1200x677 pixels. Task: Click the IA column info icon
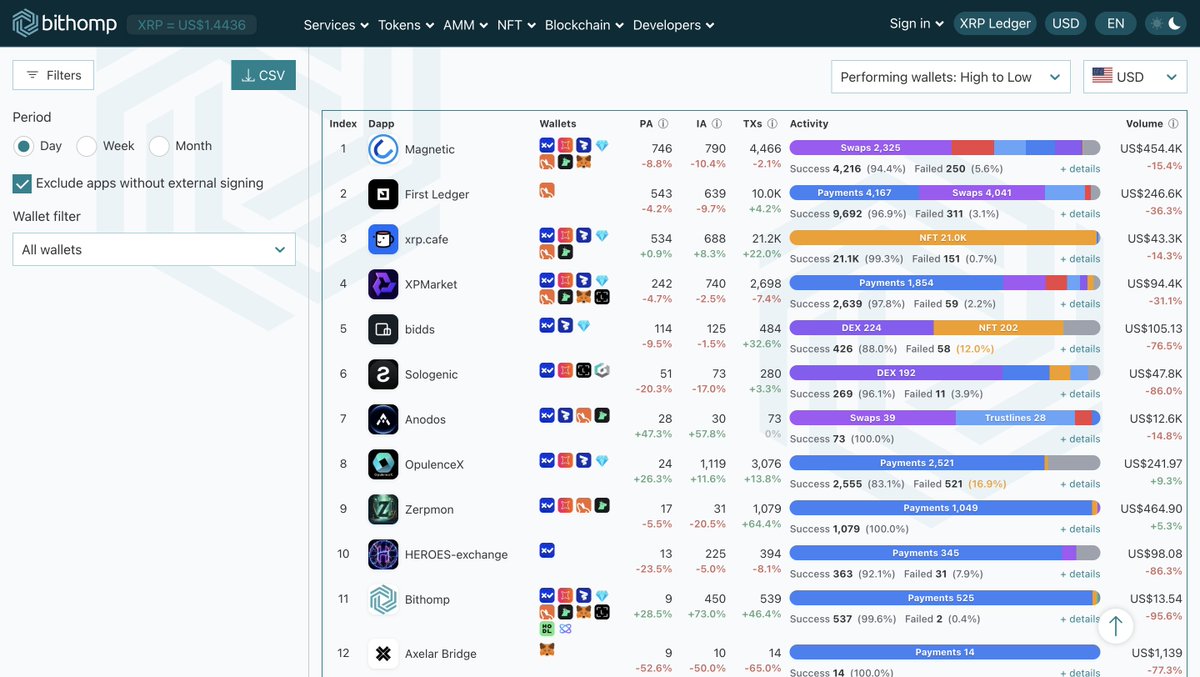tap(717, 124)
